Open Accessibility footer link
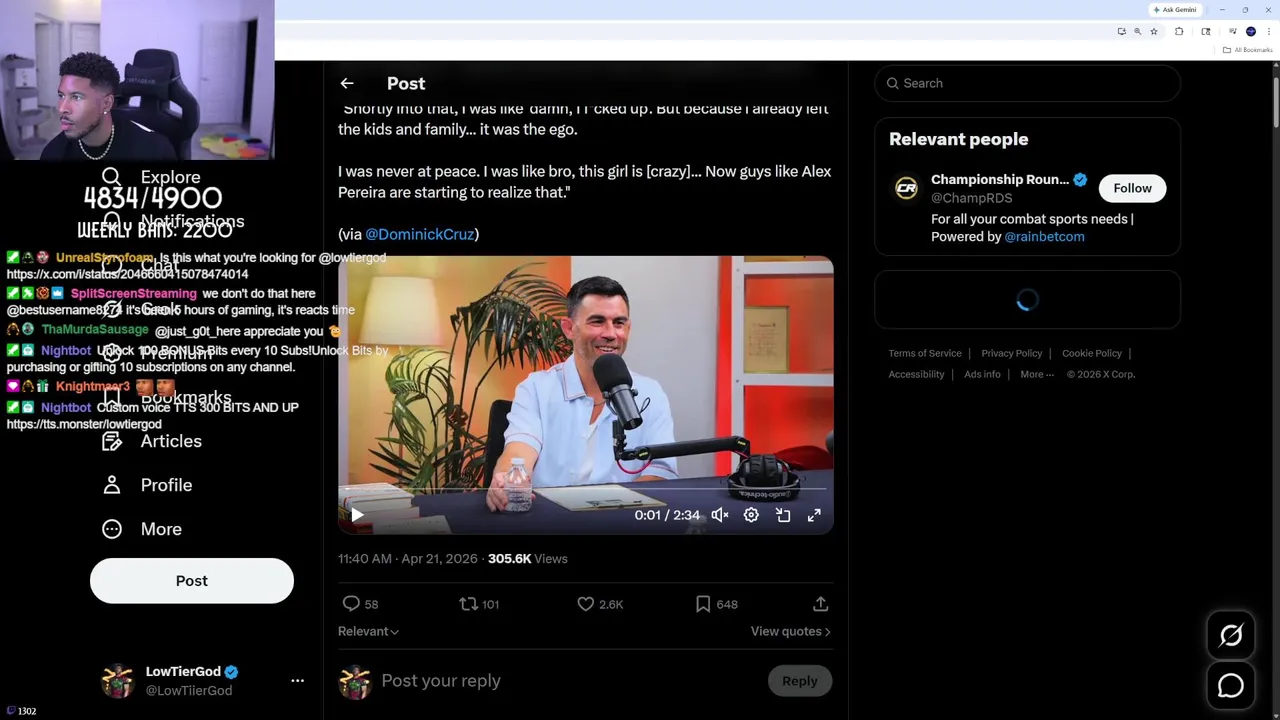1280x720 pixels. (916, 374)
